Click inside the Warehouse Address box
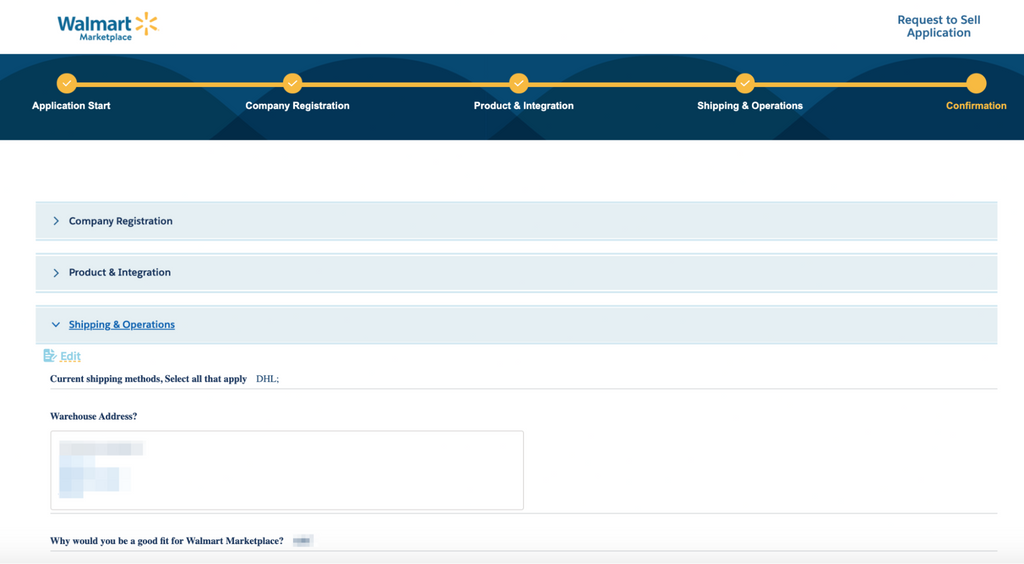Screen dimensions: 1024x564 pos(287,470)
